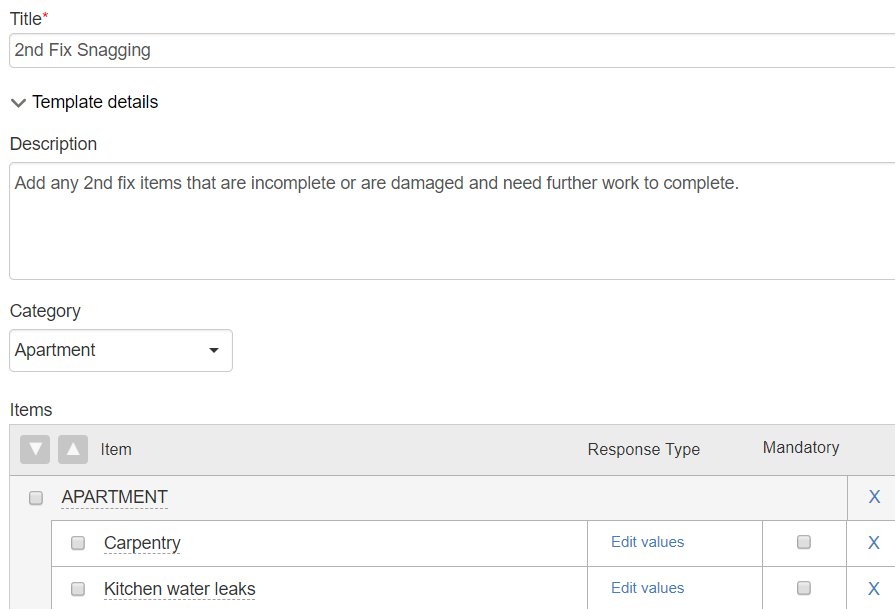Click the move item up arrow button

73,449
